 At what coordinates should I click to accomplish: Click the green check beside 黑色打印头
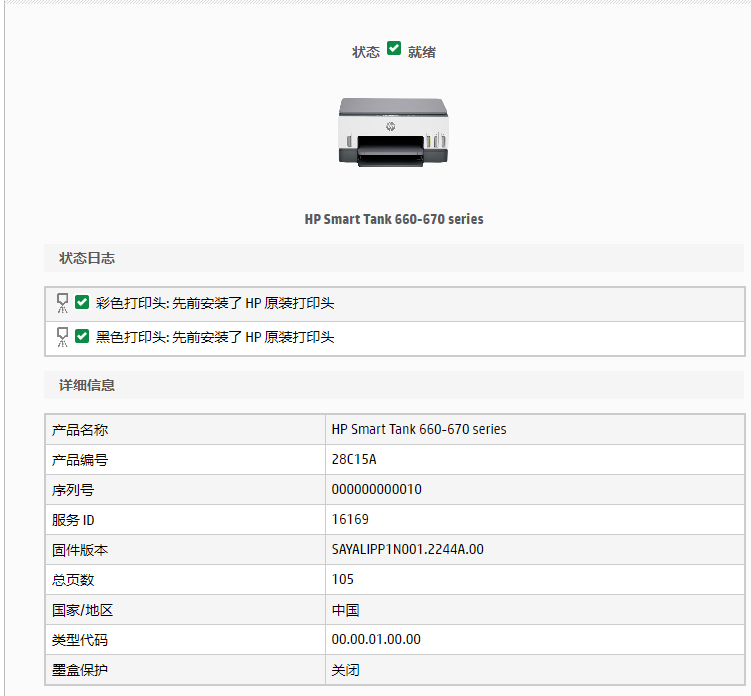point(82,336)
